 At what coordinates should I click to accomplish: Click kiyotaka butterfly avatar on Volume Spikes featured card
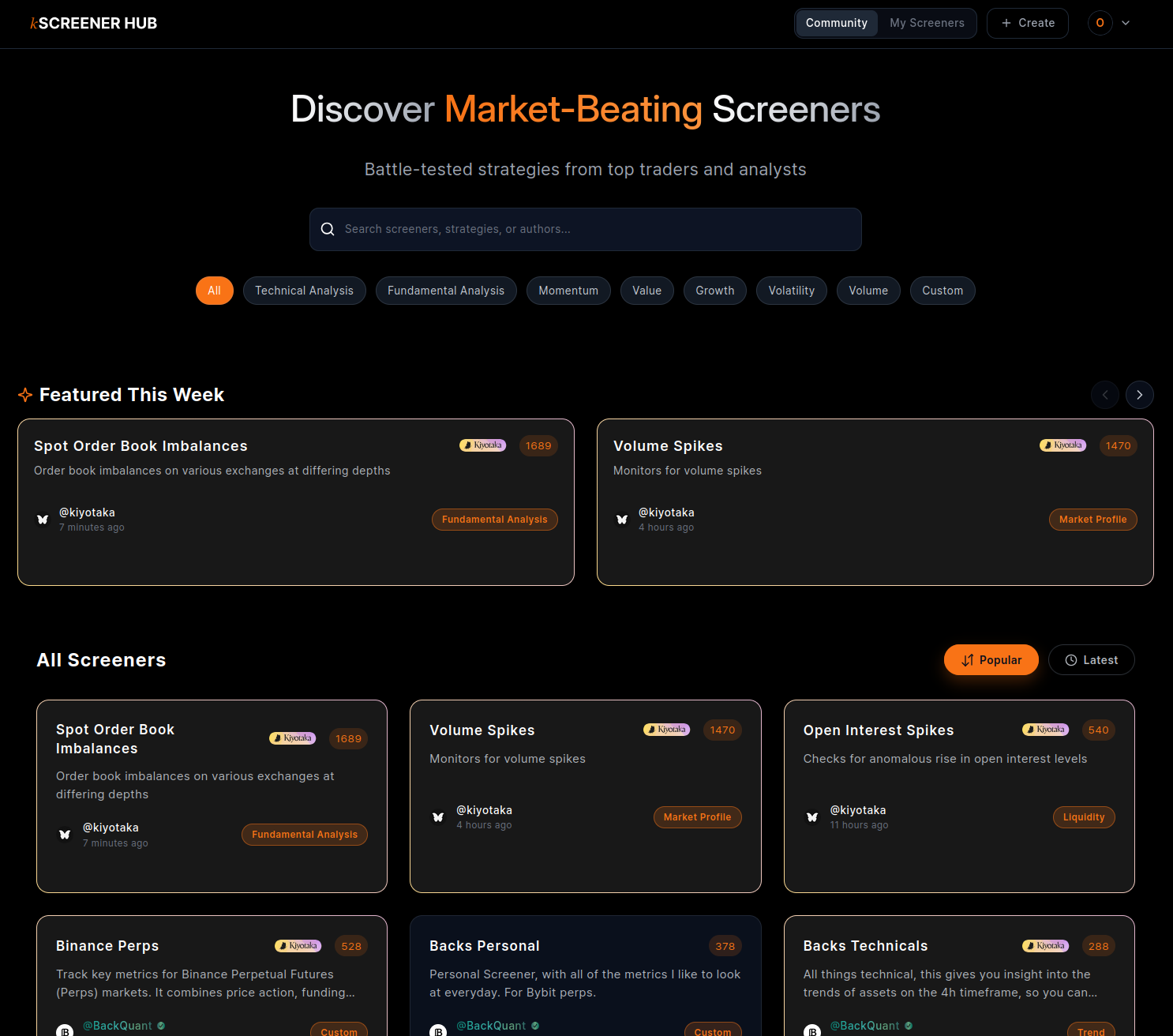click(622, 520)
